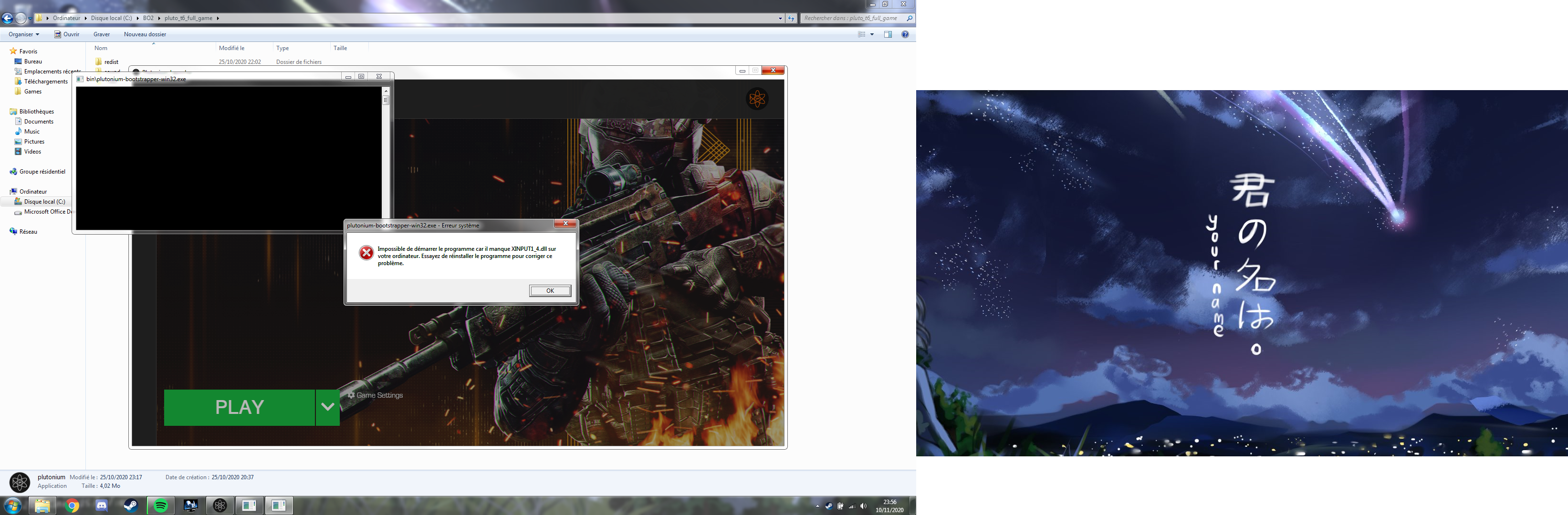Expand the chevron dropdown beside PLAY
Screen dimensions: 1568x515
click(x=327, y=407)
